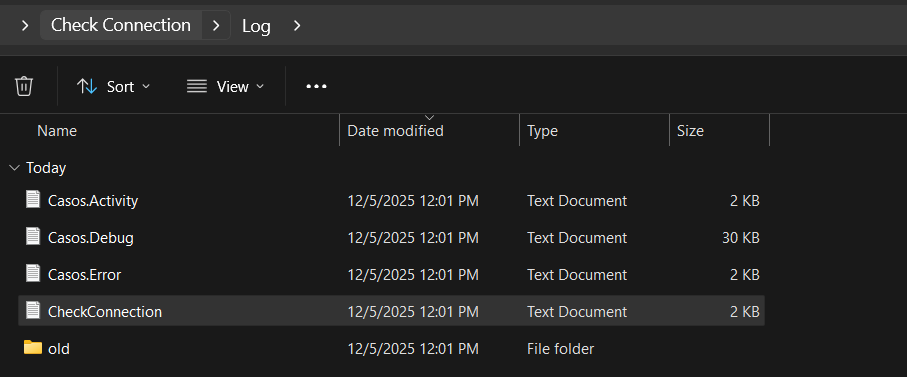Expand chevron after Check Connection breadcrumb
The height and width of the screenshot is (377, 907).
(x=216, y=25)
